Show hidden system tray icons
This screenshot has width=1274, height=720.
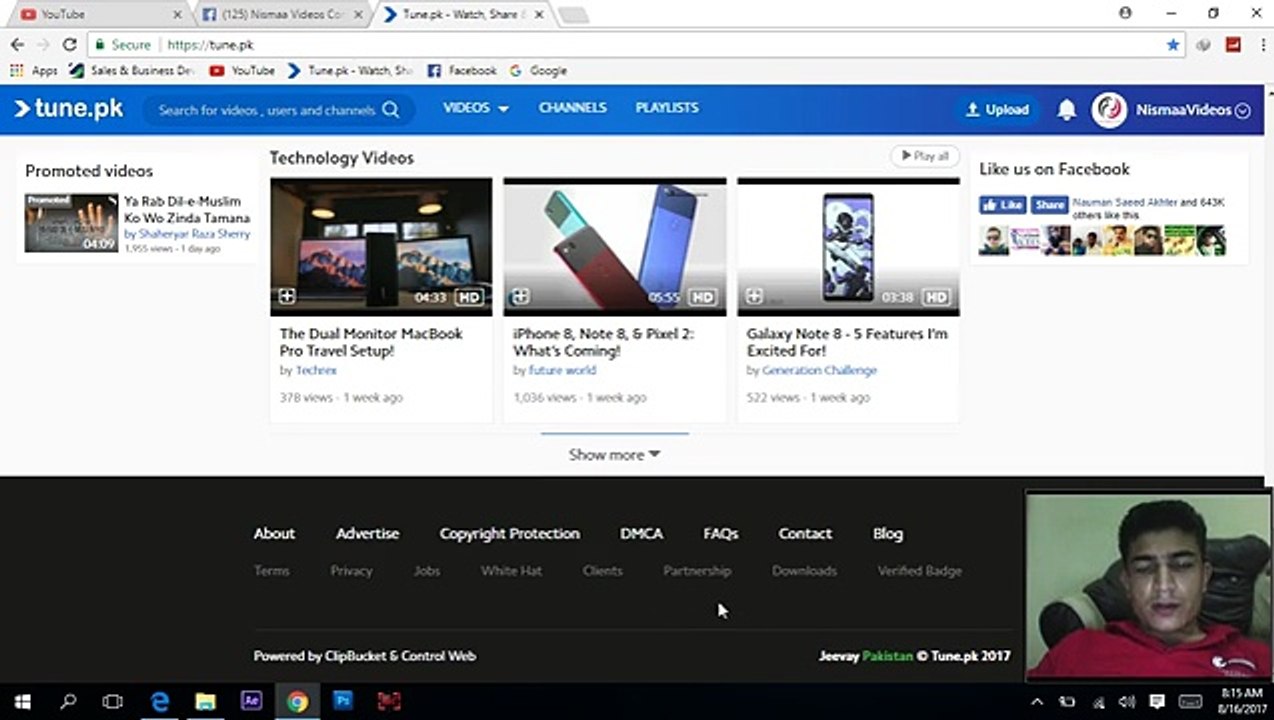[1037, 702]
